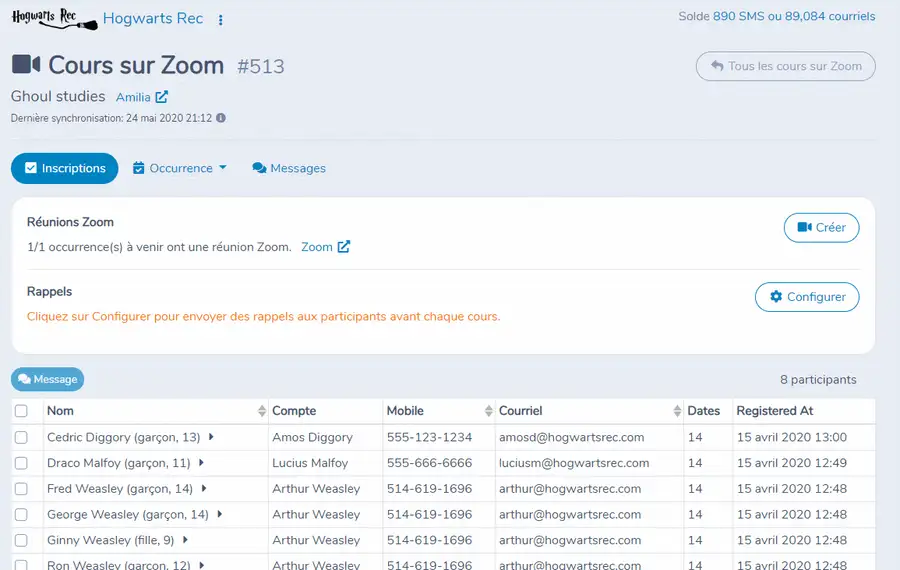Click the date 15 avril 2020 12:49
Image resolution: width=900 pixels, height=570 pixels.
[x=792, y=463]
